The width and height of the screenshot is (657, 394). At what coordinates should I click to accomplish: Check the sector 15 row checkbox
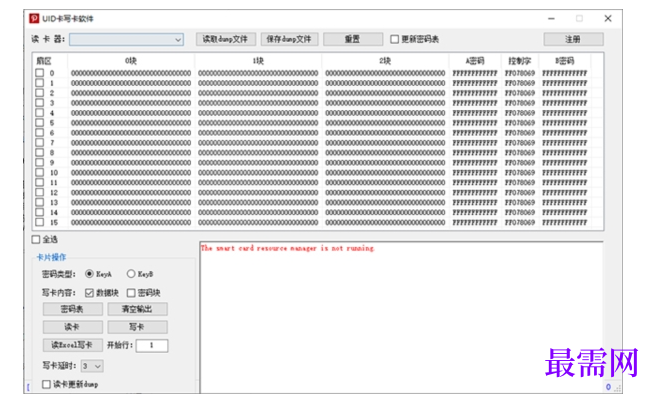40,222
